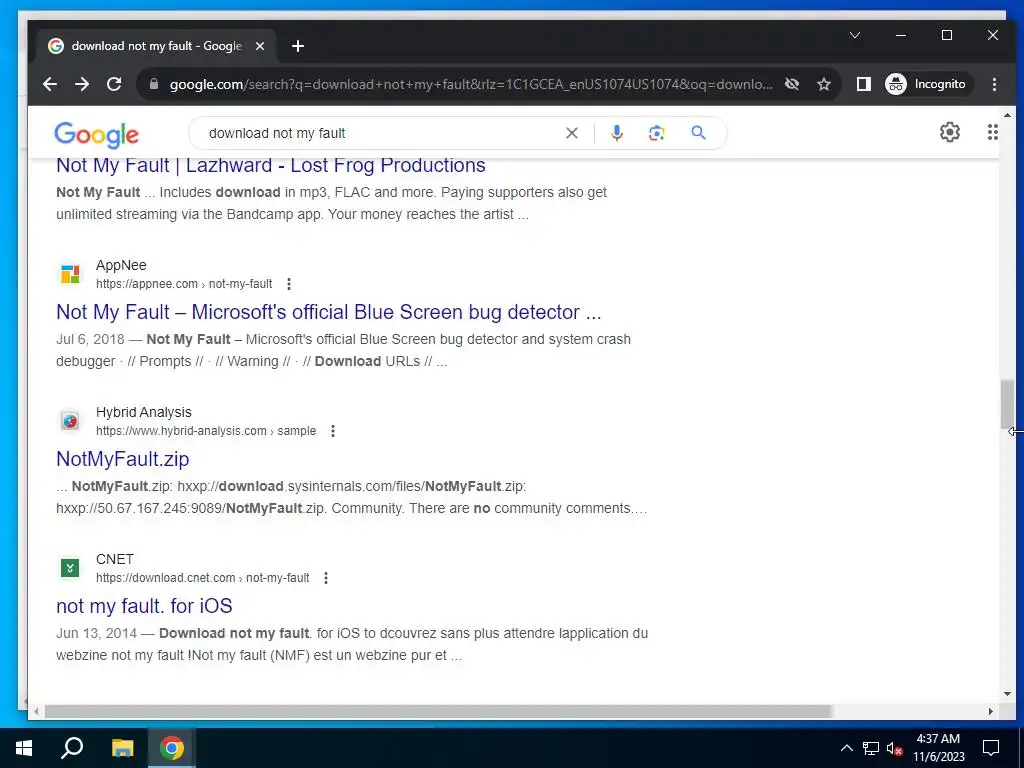Click the 'AppNee' site name text
Image resolution: width=1024 pixels, height=768 pixels.
[x=121, y=265]
